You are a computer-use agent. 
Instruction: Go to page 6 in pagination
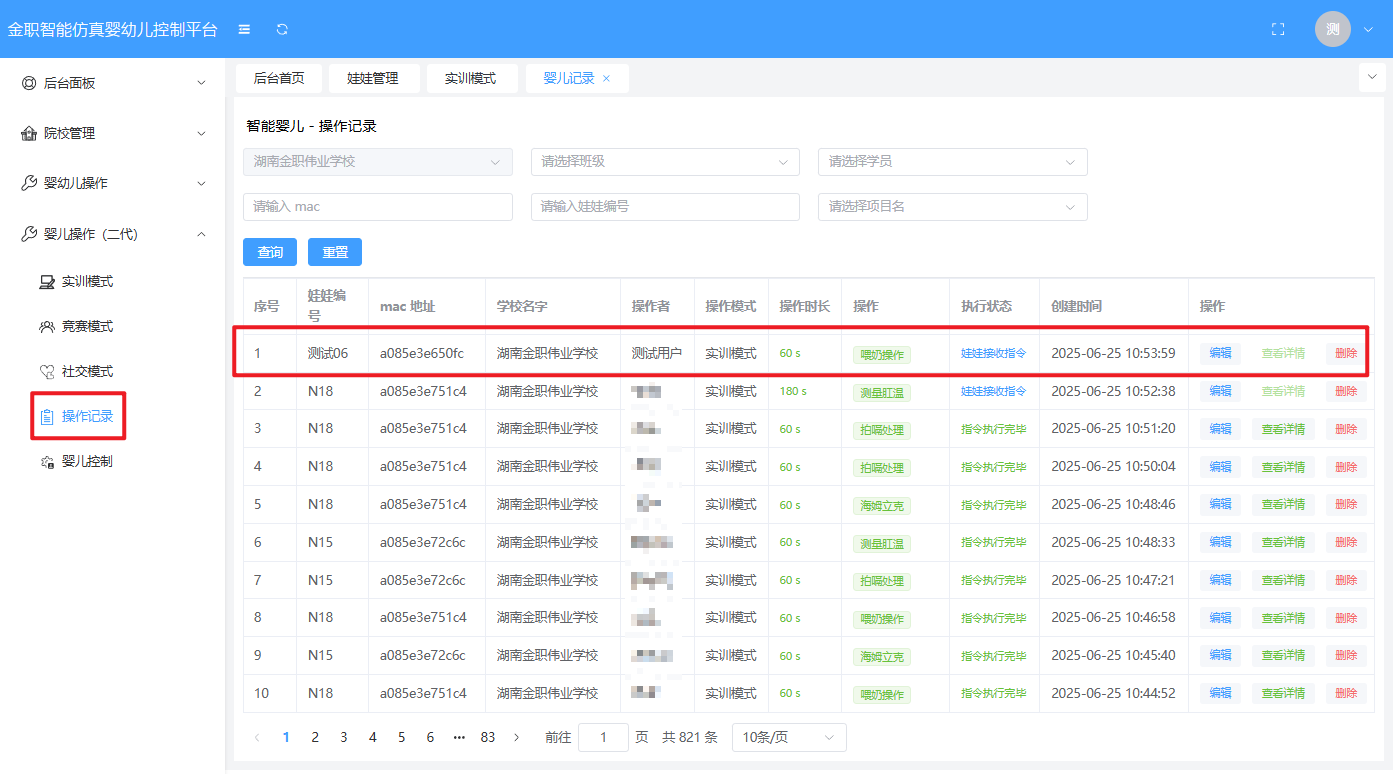[x=430, y=737]
